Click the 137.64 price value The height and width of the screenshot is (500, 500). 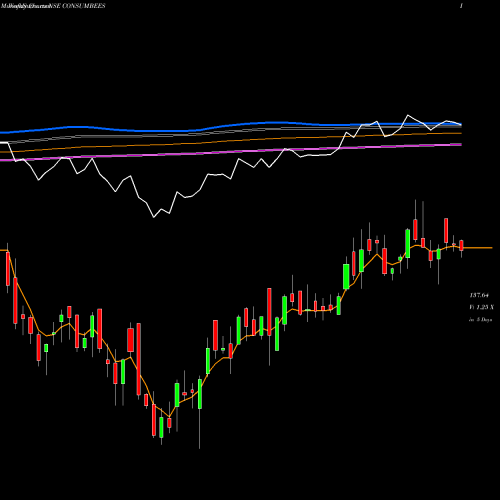coord(479,295)
